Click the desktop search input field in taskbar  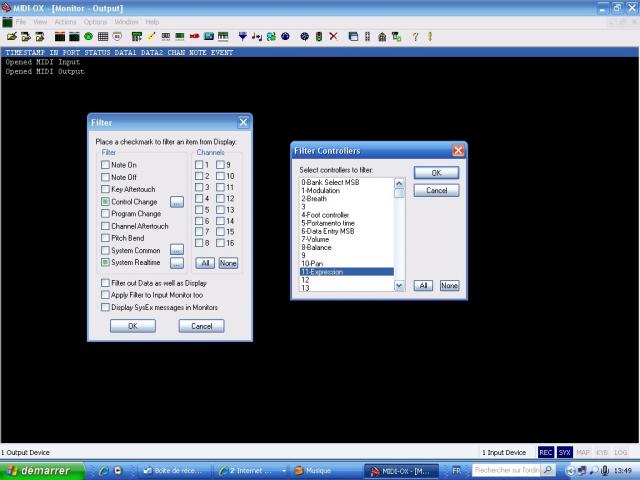pos(507,470)
